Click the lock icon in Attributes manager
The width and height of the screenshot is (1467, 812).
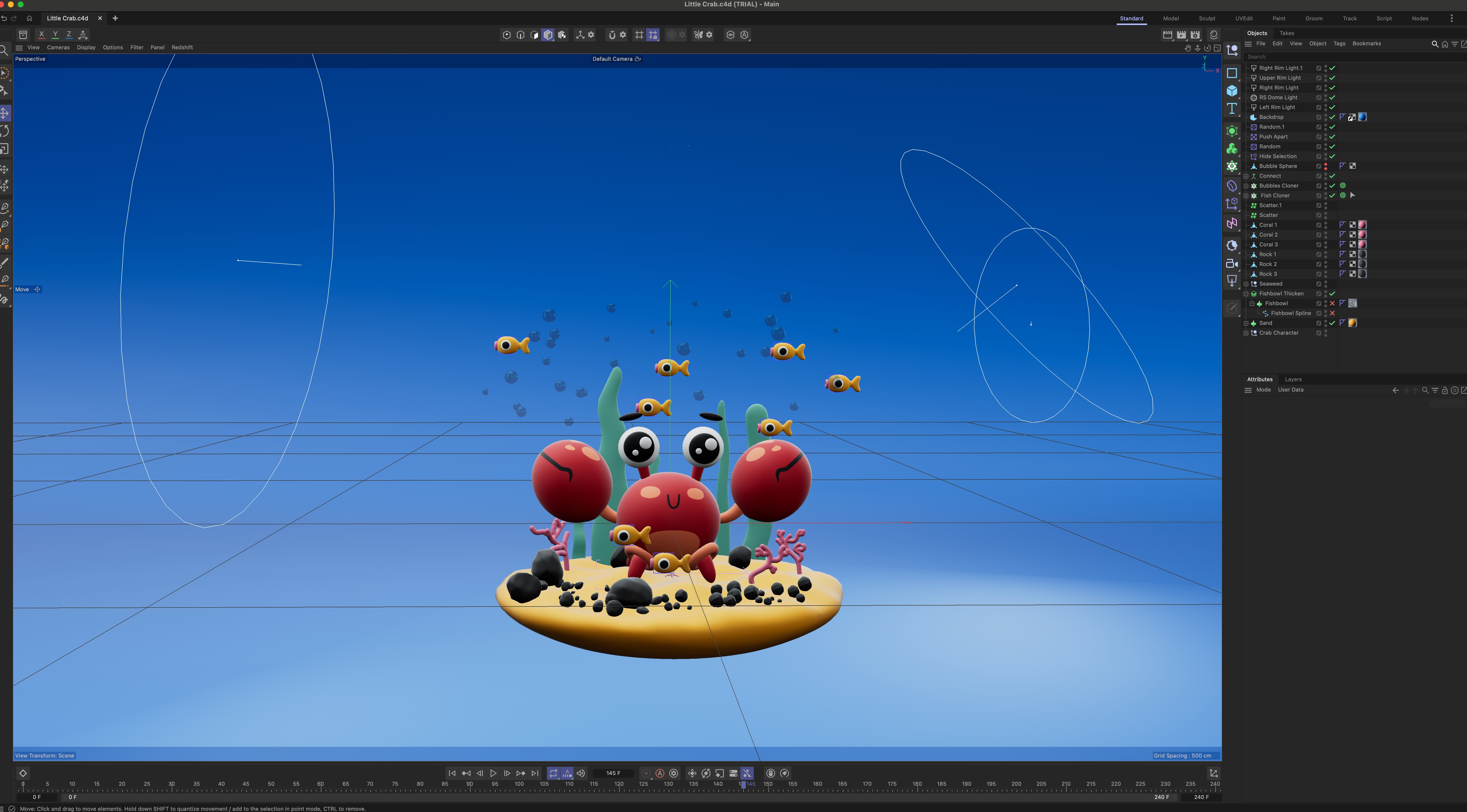[x=1445, y=390]
